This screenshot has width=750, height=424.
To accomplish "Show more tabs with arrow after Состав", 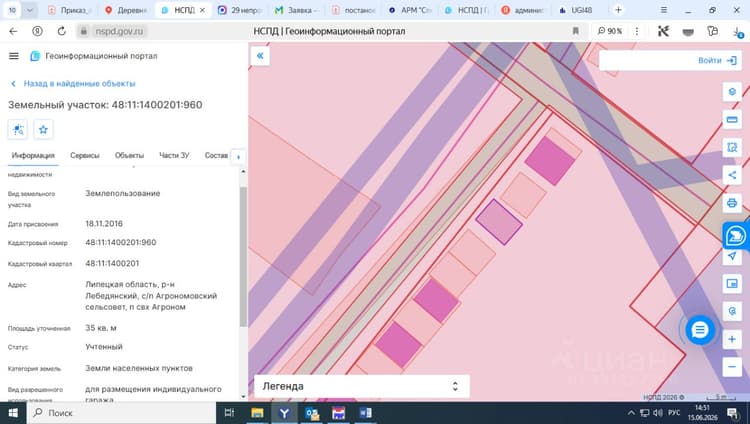I will [x=238, y=156].
